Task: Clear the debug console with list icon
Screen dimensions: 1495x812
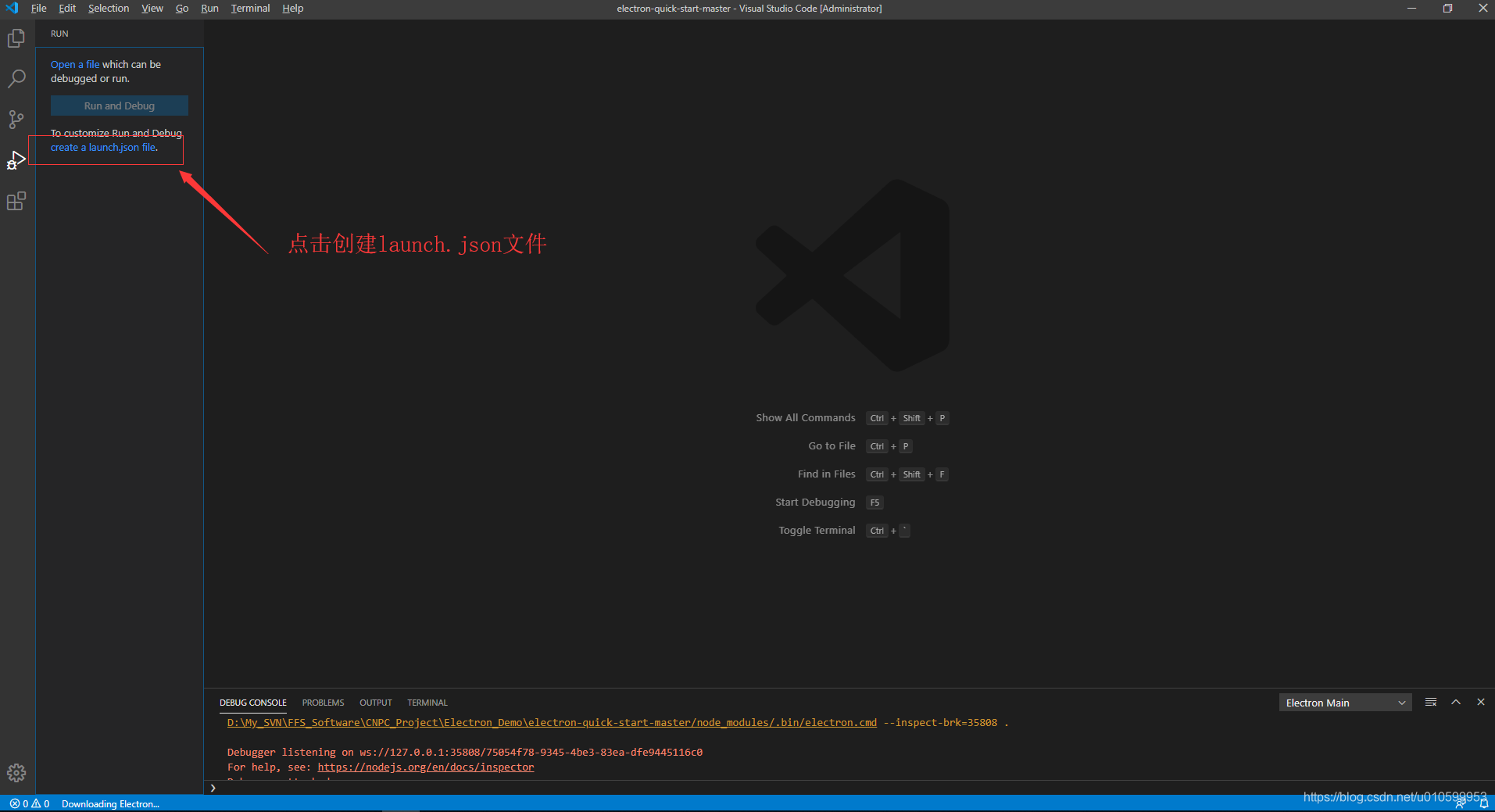Action: [1431, 702]
